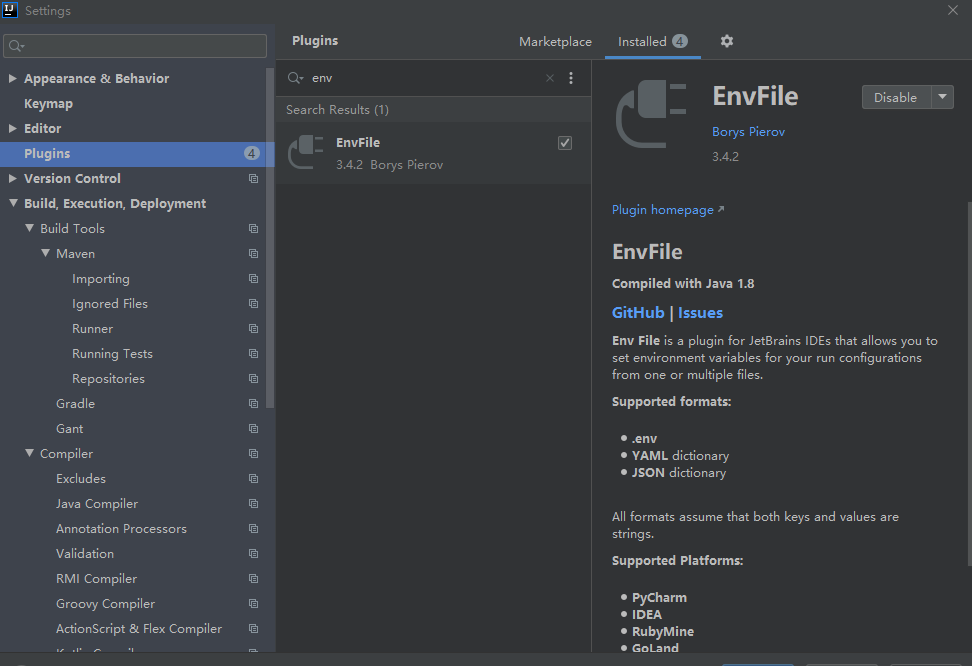Open Maven Repositories settings
The height and width of the screenshot is (666, 972).
click(108, 379)
